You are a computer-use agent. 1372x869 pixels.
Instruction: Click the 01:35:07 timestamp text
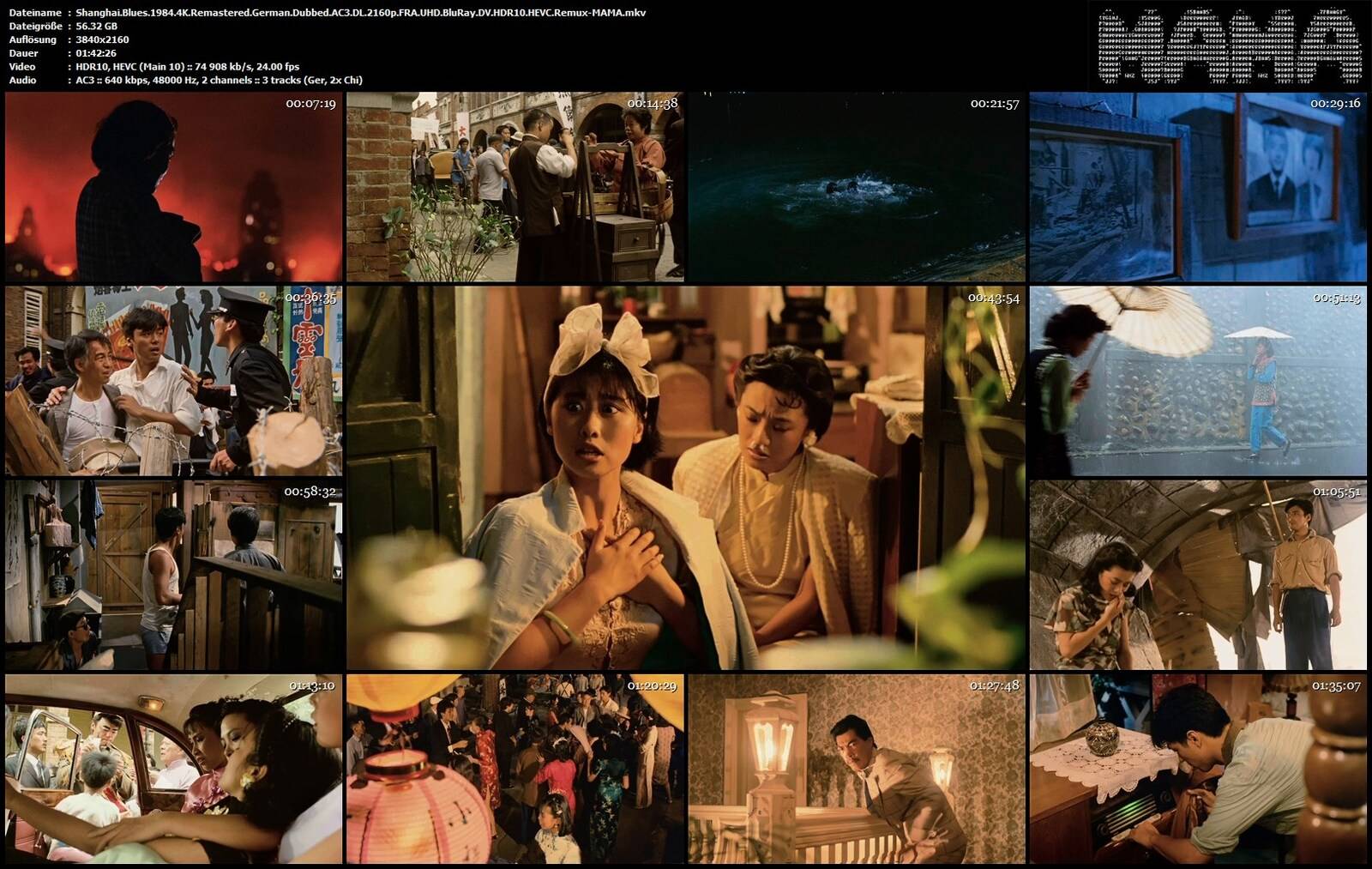(1336, 685)
